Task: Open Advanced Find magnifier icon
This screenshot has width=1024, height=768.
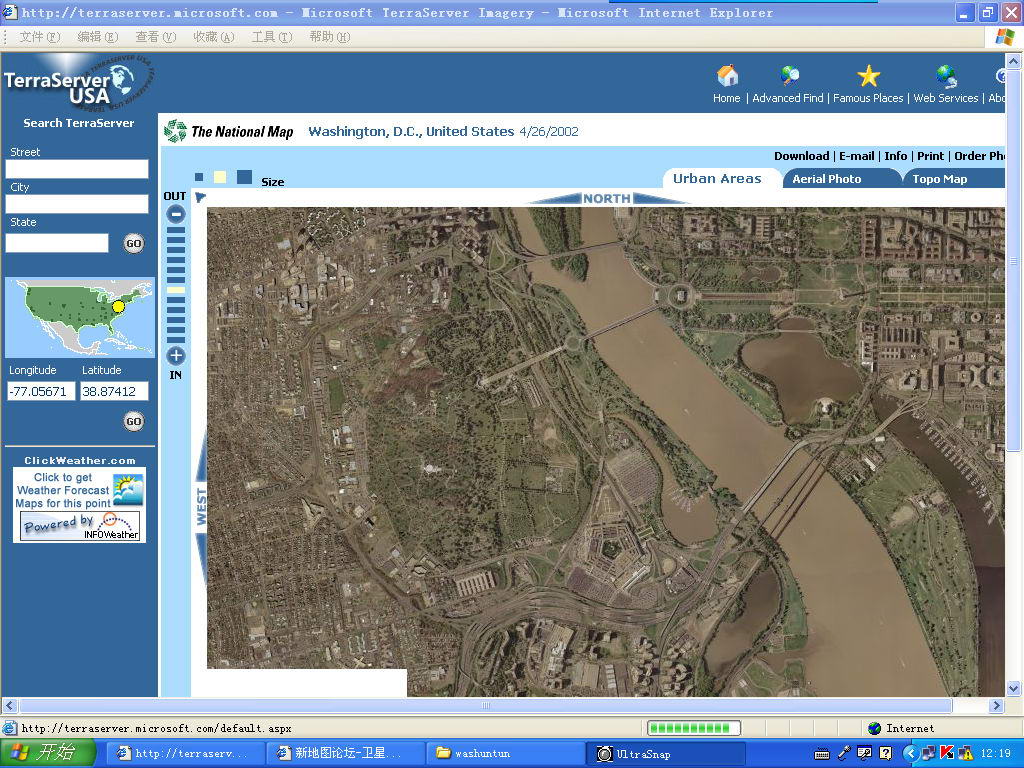Action: coord(790,76)
